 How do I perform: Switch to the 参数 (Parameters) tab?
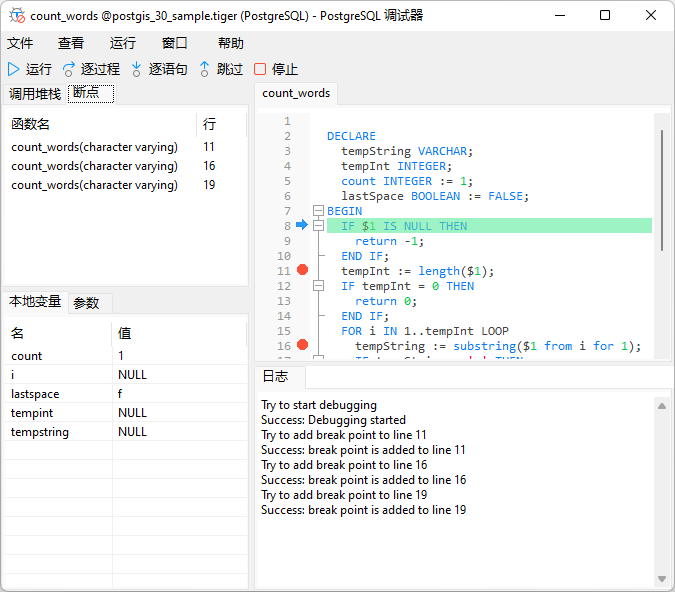pos(87,303)
